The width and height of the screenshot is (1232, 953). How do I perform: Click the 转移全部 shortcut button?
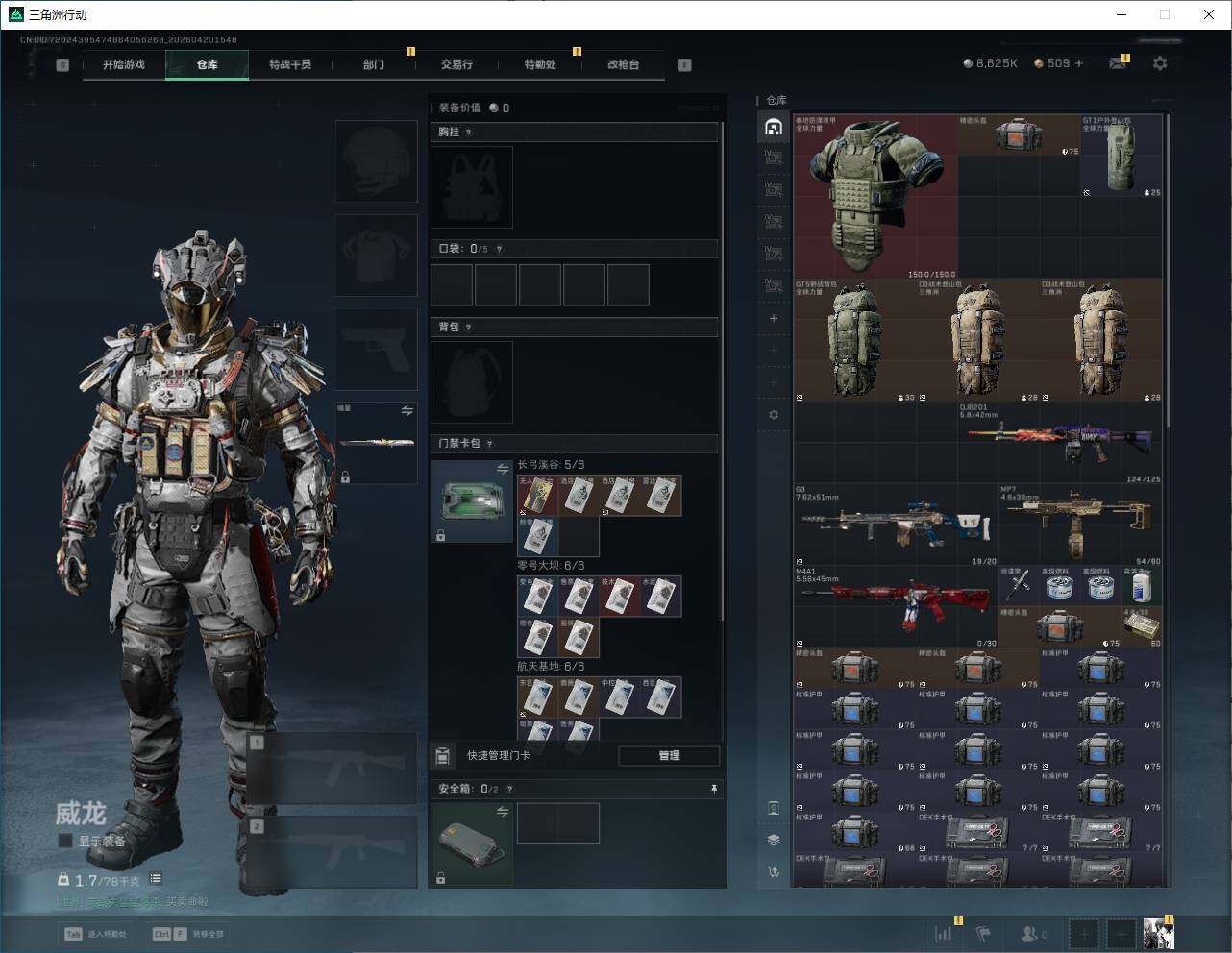coord(188,934)
